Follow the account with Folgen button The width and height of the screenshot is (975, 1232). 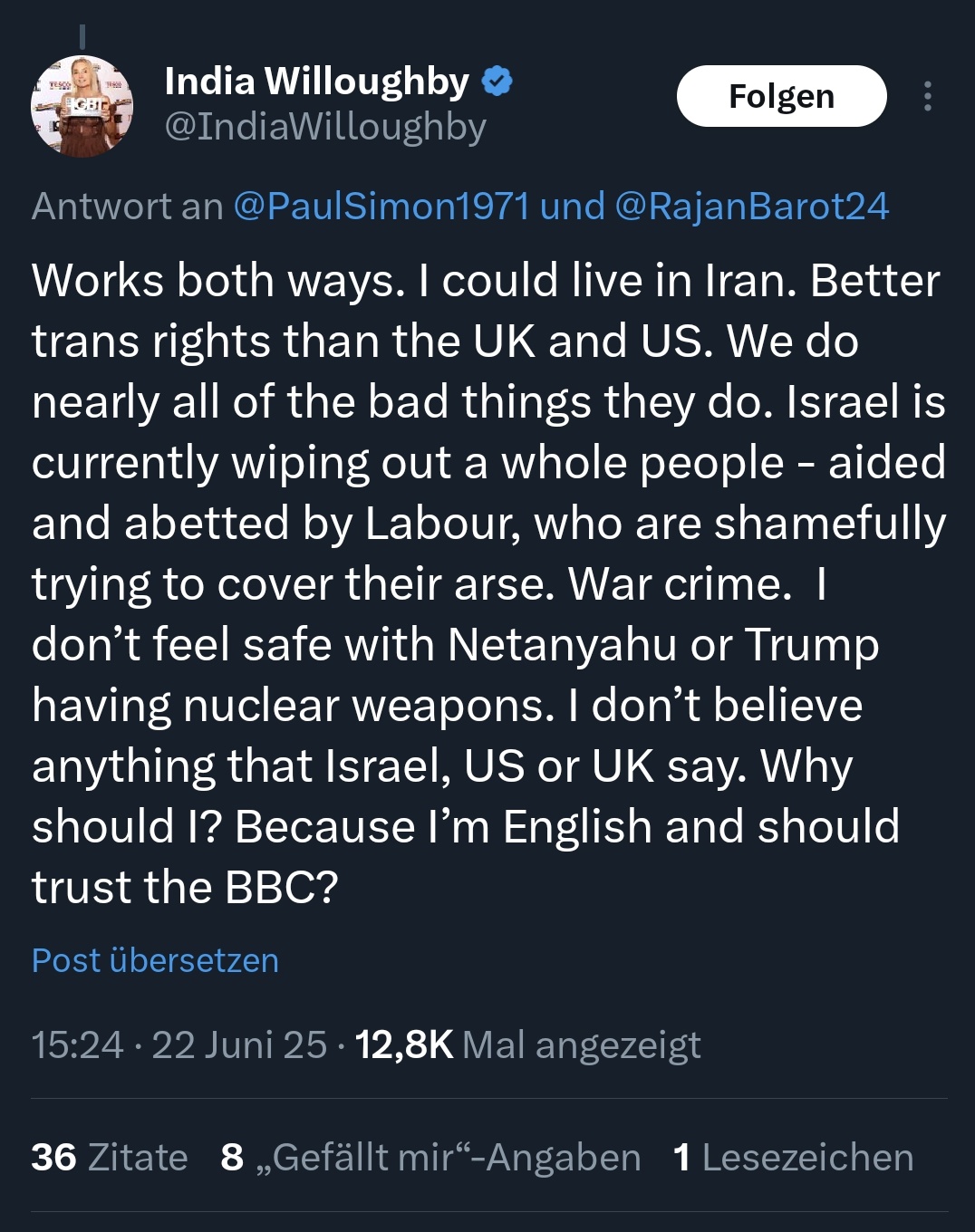[781, 96]
